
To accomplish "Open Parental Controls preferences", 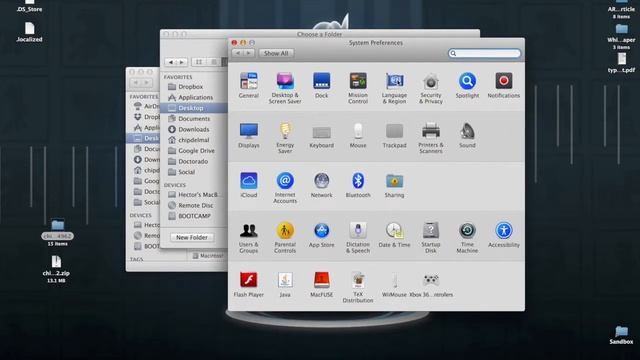I will [x=285, y=238].
